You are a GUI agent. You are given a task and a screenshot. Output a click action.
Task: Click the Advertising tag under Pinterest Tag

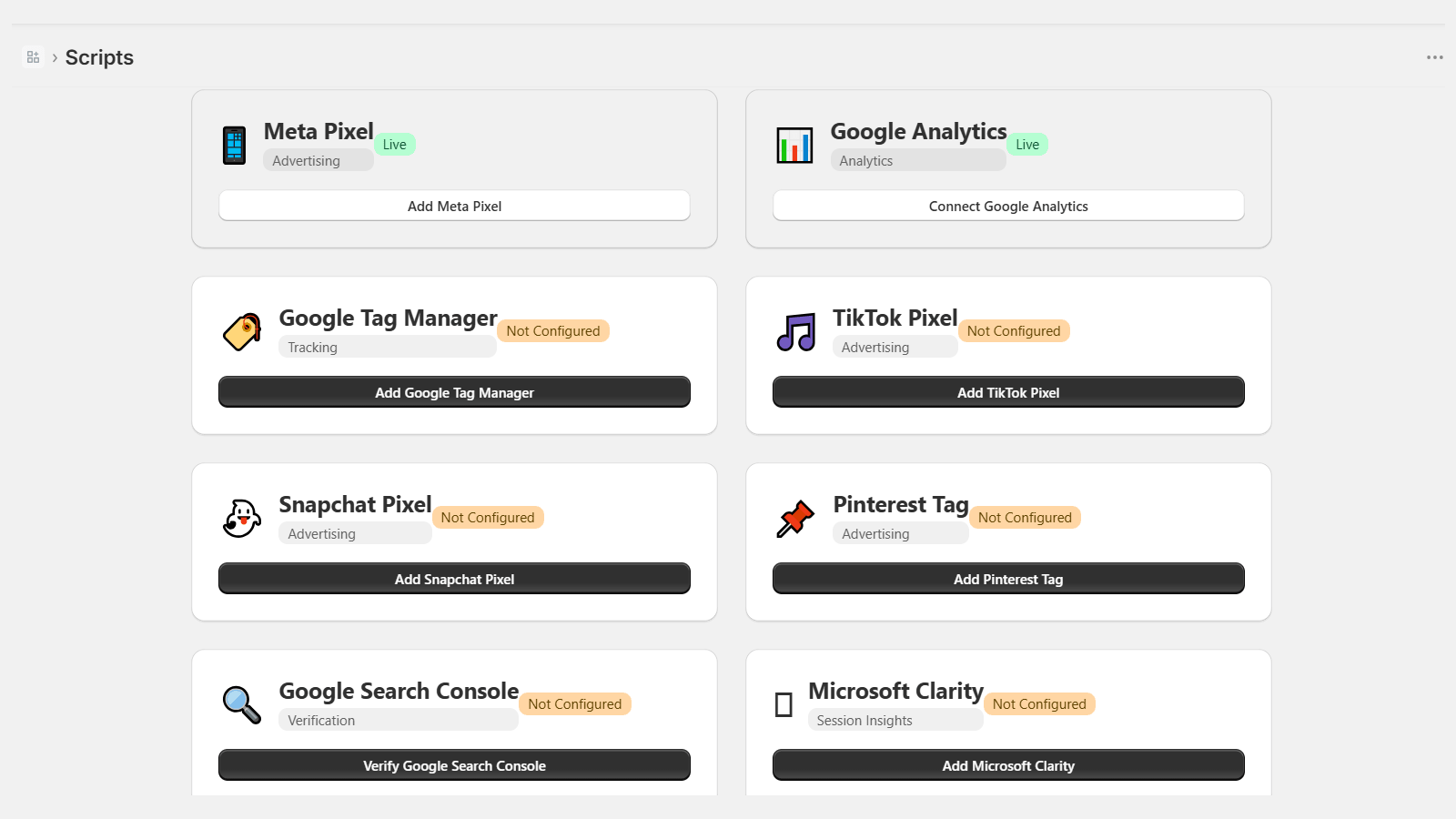pos(901,533)
